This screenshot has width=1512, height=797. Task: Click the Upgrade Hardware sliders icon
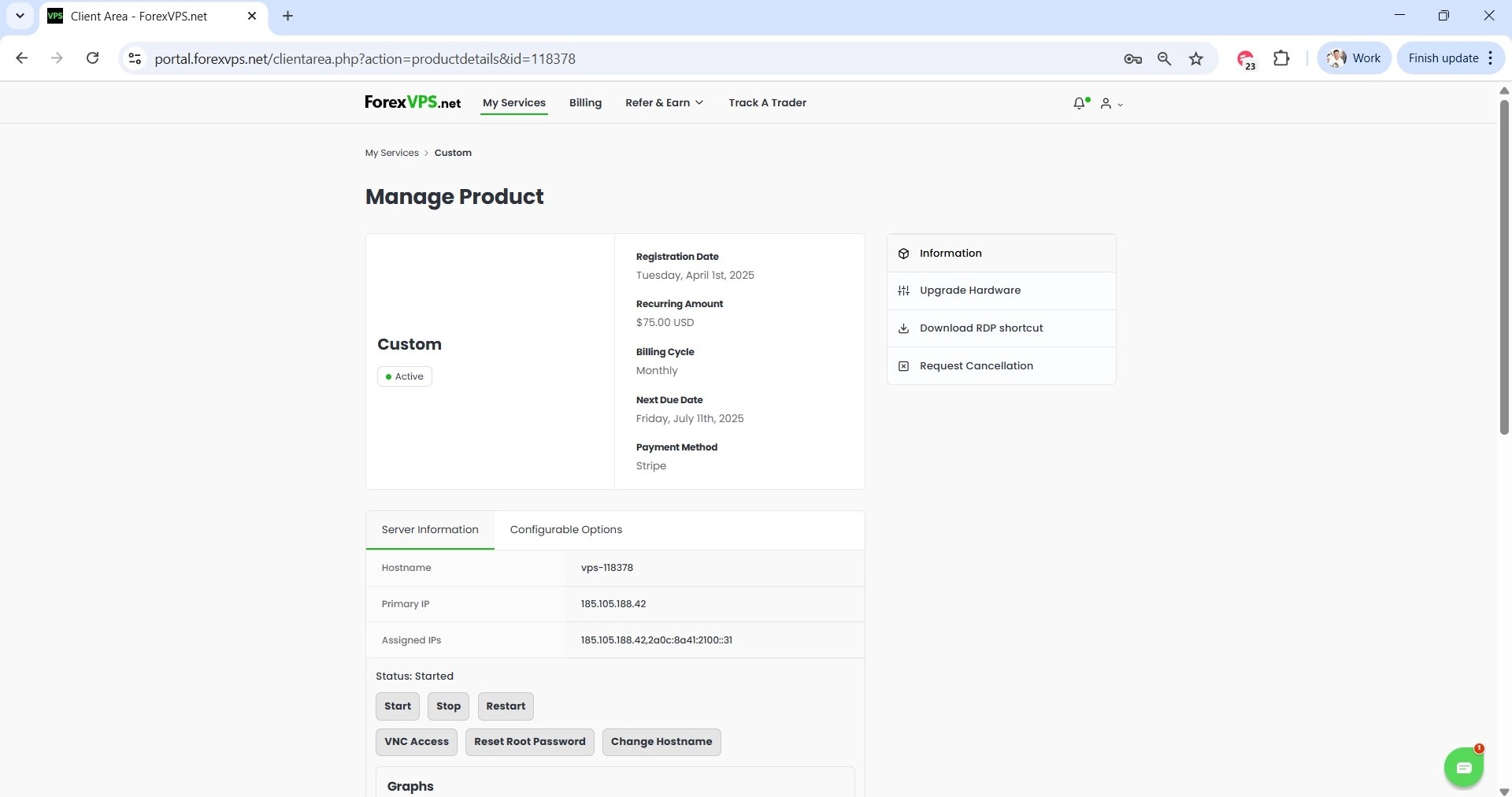click(903, 291)
